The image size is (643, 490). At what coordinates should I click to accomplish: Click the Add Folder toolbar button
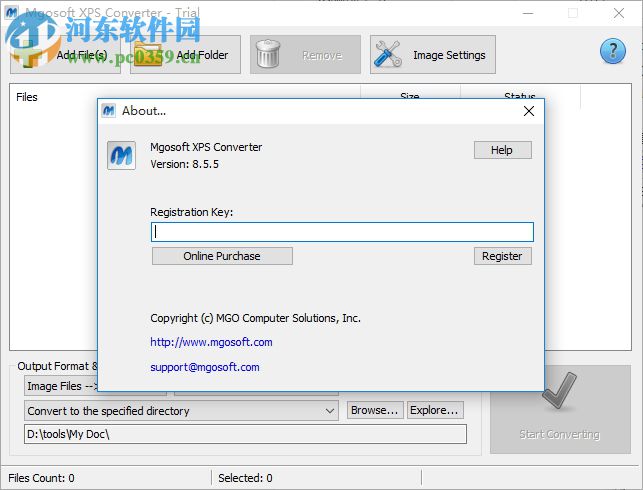pos(185,55)
